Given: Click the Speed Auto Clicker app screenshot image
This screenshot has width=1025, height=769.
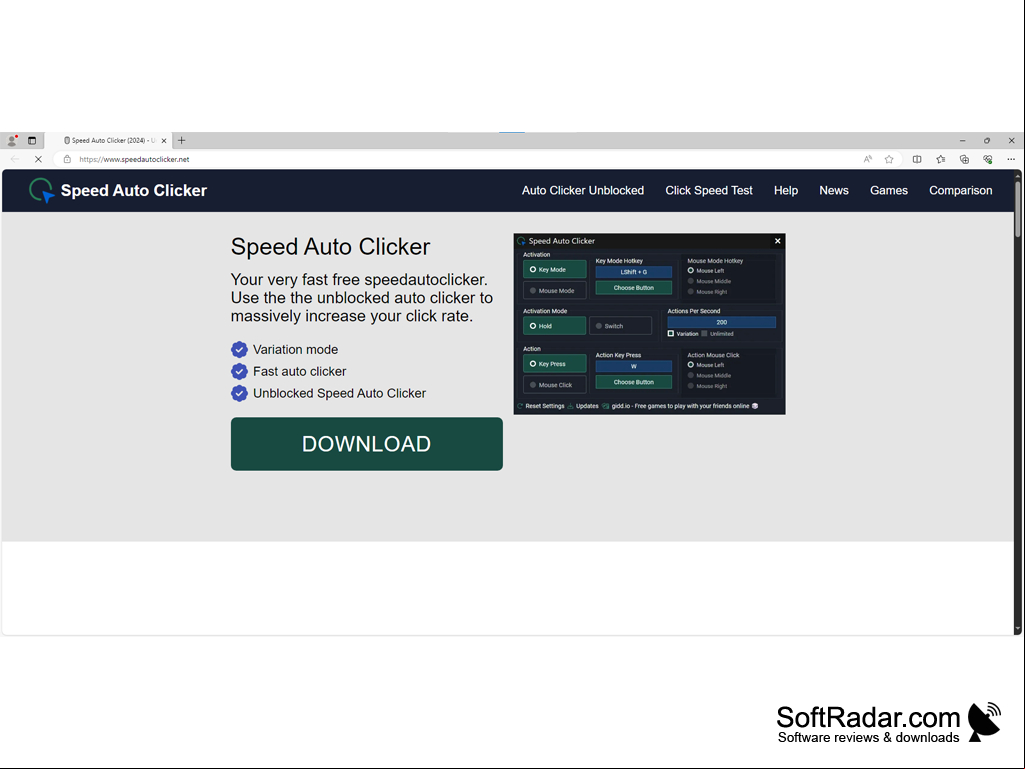Looking at the screenshot, I should pyautogui.click(x=649, y=324).
